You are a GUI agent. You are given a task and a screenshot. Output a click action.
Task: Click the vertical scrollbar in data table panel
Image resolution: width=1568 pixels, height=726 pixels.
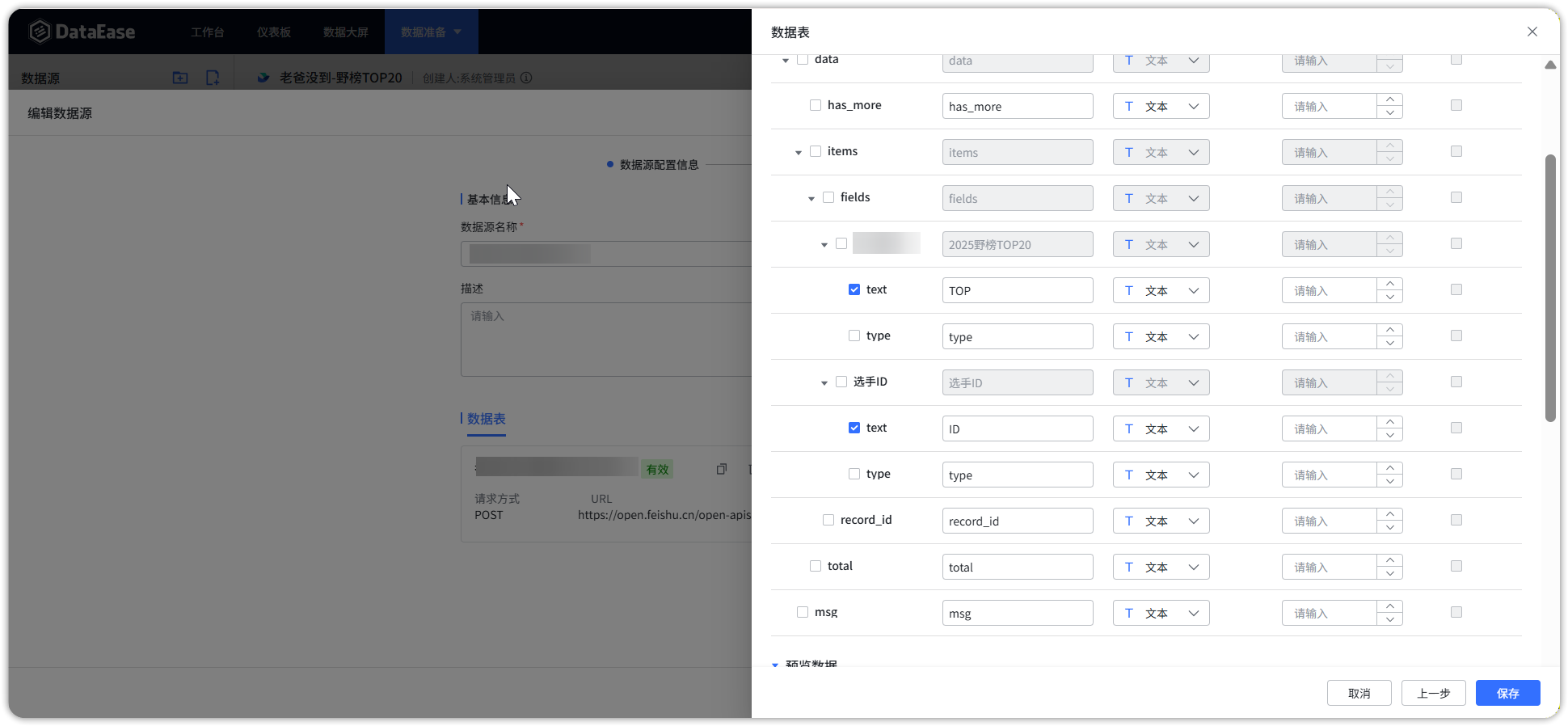tap(1549, 287)
